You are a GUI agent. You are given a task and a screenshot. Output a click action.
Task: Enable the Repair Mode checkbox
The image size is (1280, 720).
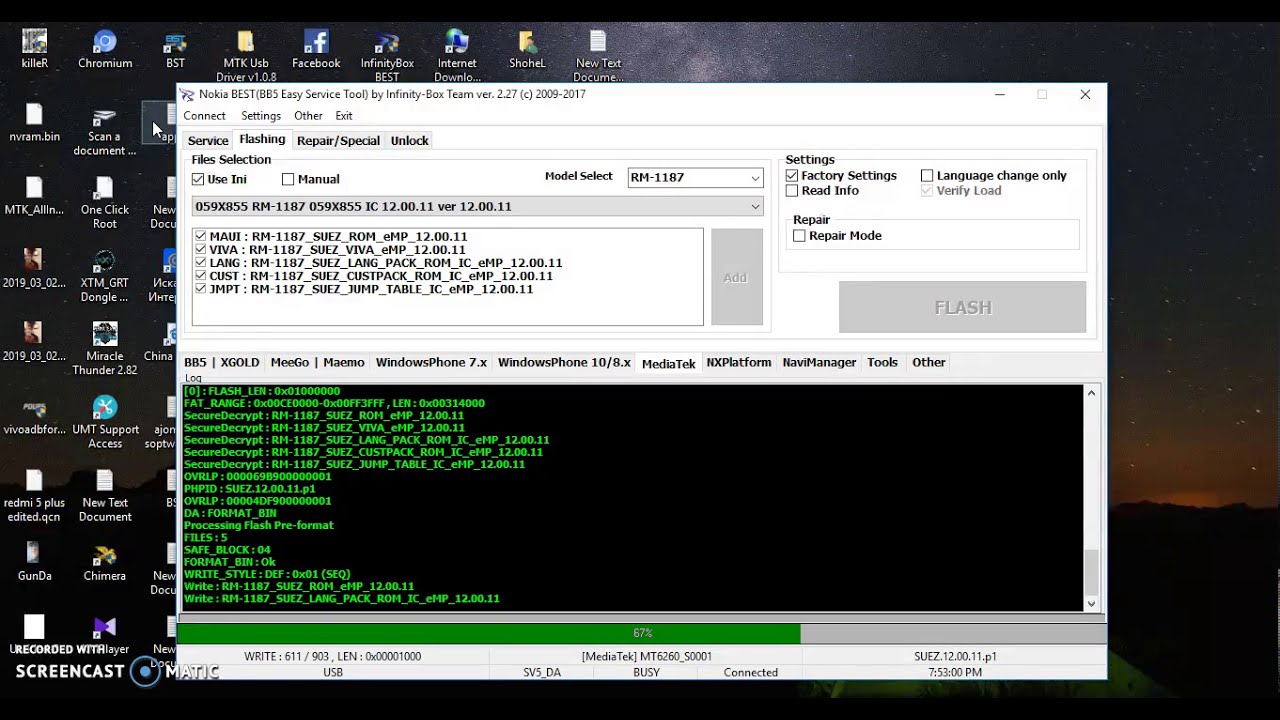(x=799, y=235)
